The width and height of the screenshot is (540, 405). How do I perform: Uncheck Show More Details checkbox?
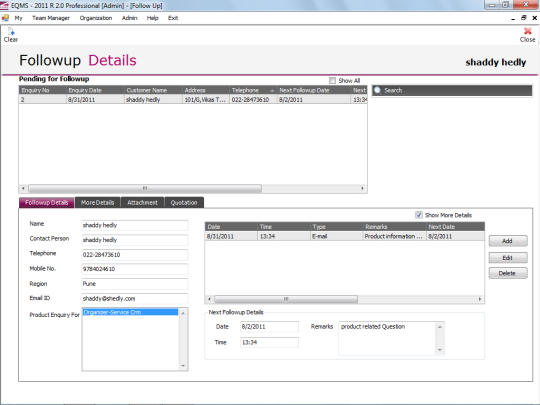tap(419, 215)
